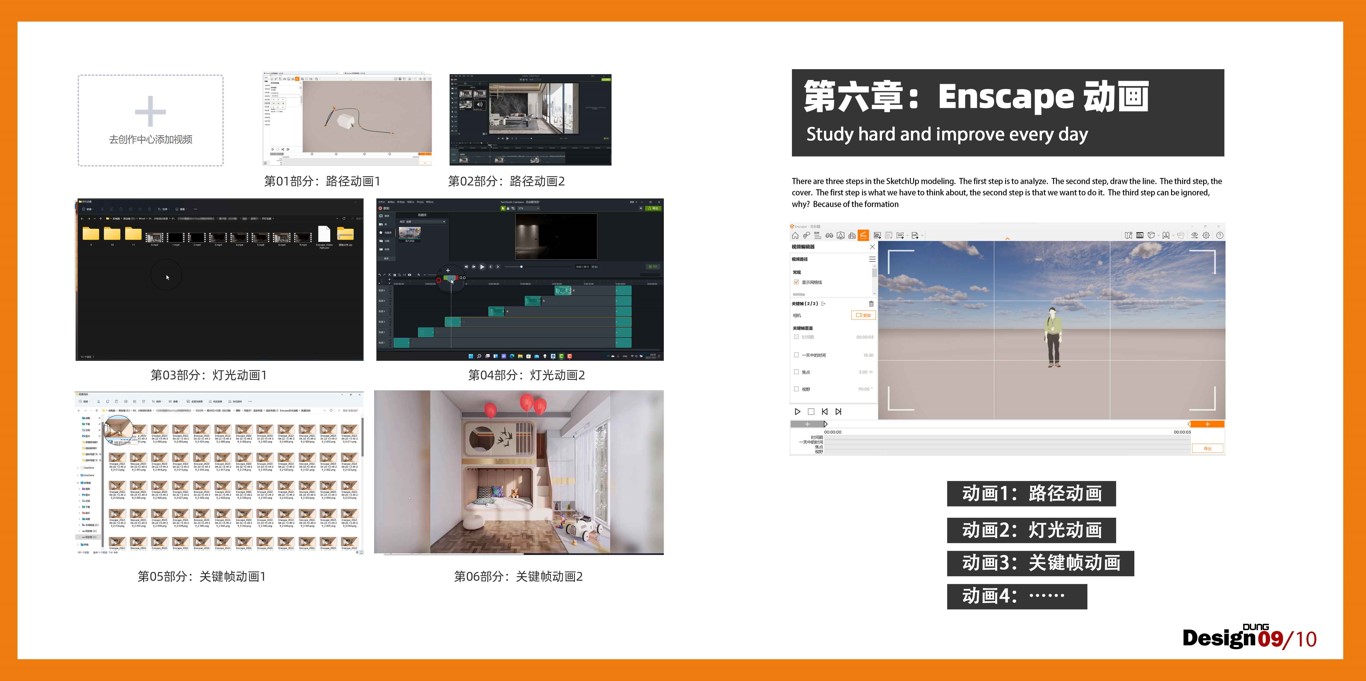Click the gray plus keyframe button at timeline start
This screenshot has width=1366, height=681.
click(x=808, y=424)
